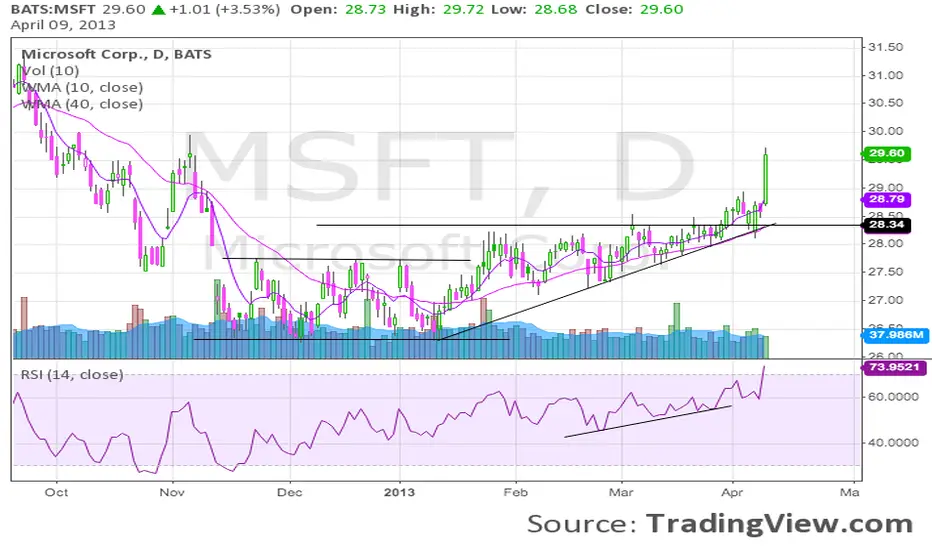Click the 30.00 price axis label
The height and width of the screenshot is (550, 932).
point(886,131)
